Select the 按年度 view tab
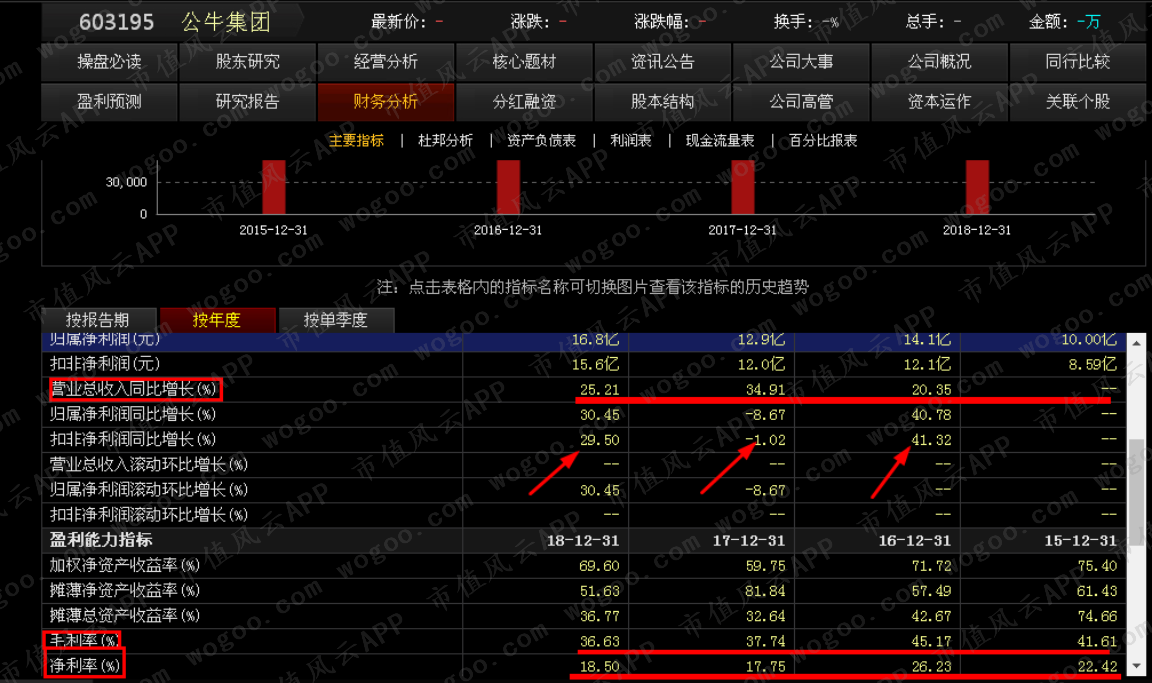The image size is (1152, 683). tap(217, 320)
